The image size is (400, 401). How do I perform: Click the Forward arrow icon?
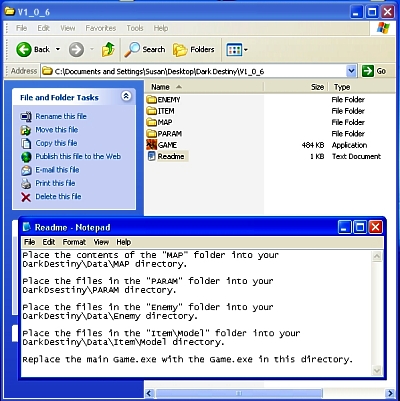pos(76,50)
